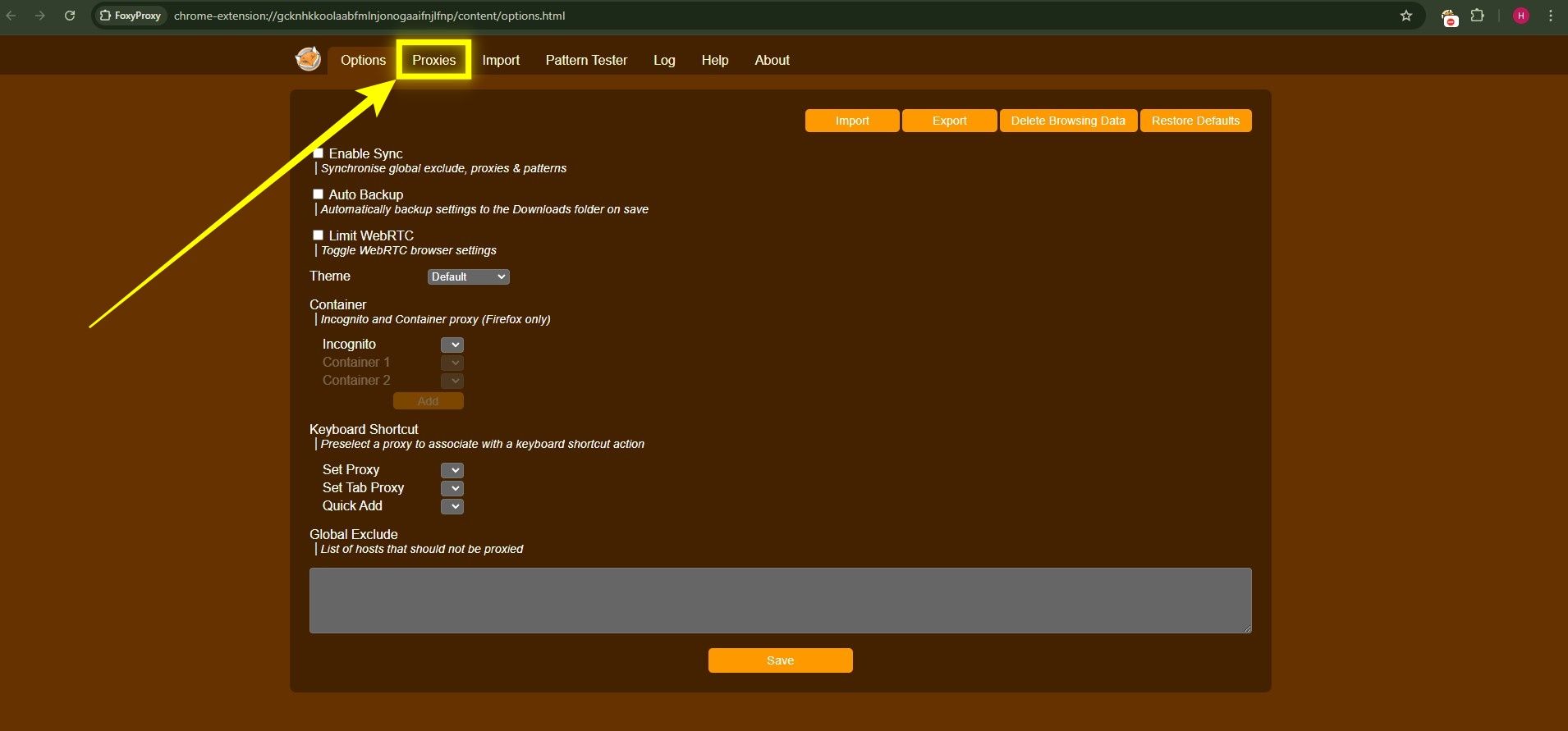This screenshot has height=731, width=1568.
Task: Go back using browser back arrow
Action: [11, 16]
